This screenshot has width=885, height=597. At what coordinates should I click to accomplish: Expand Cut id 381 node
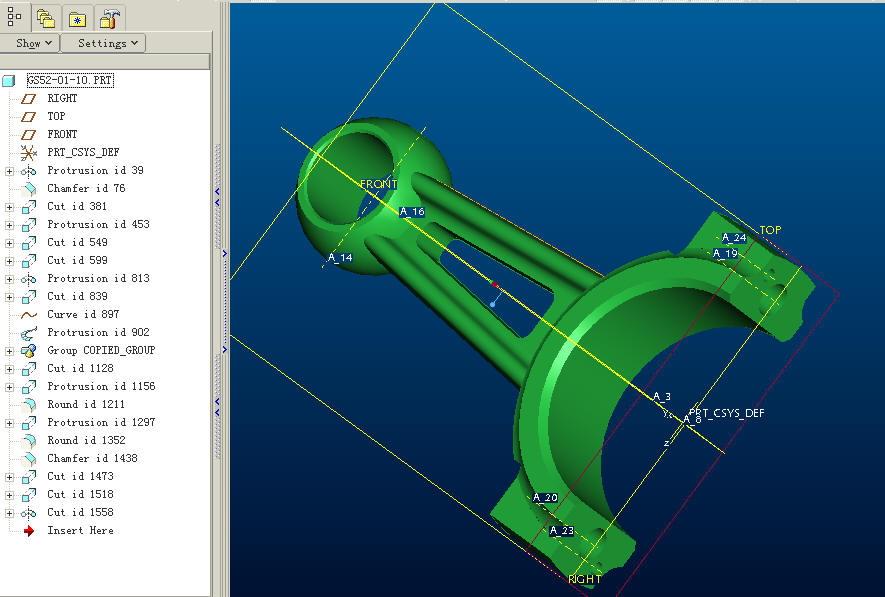tap(9, 207)
